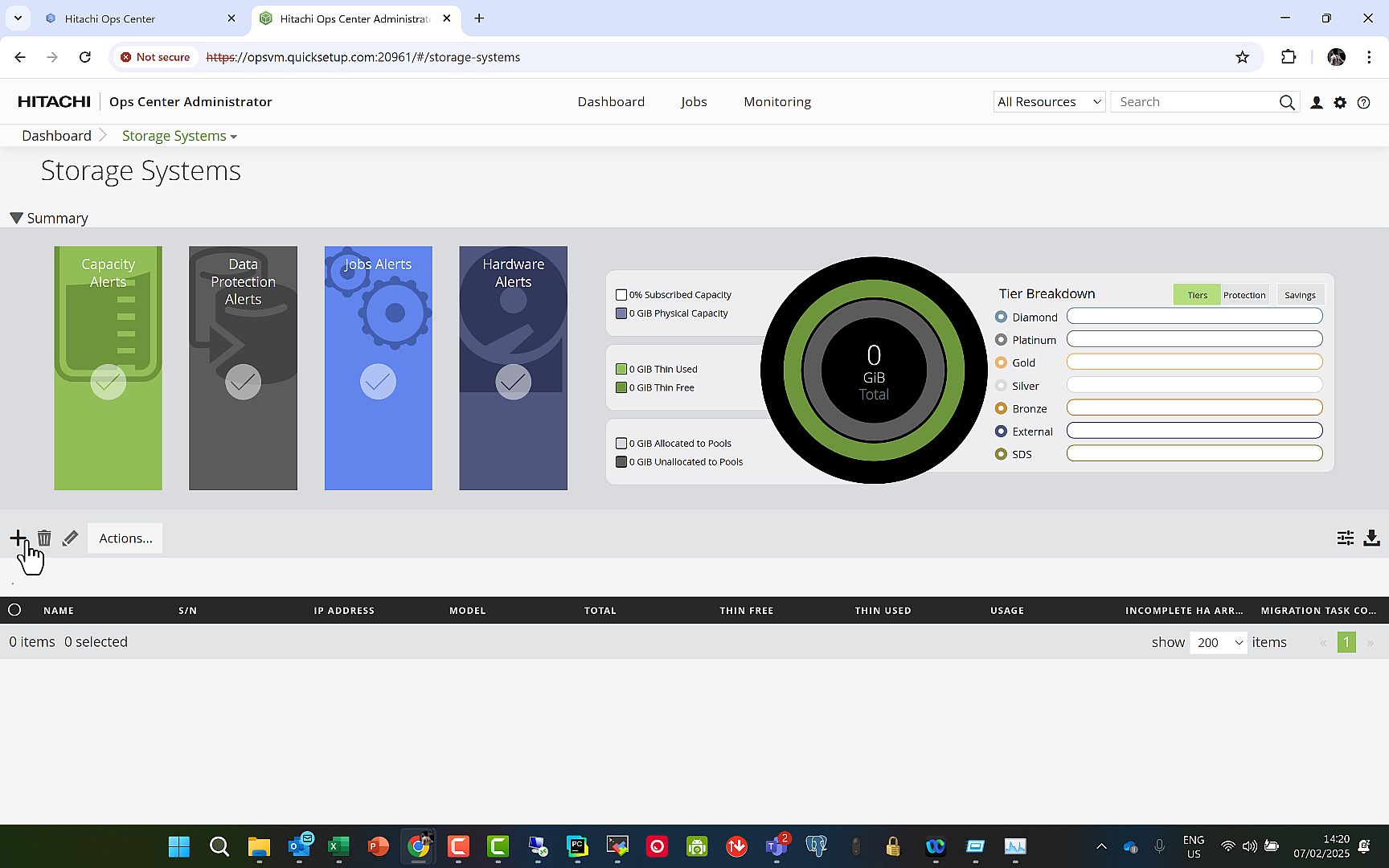The width and height of the screenshot is (1389, 868).
Task: Click the browser address bar URL
Action: (363, 57)
